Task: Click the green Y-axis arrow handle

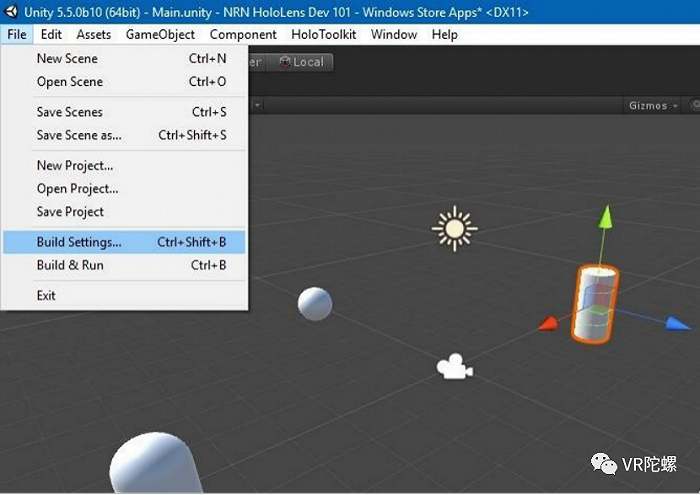Action: [605, 217]
